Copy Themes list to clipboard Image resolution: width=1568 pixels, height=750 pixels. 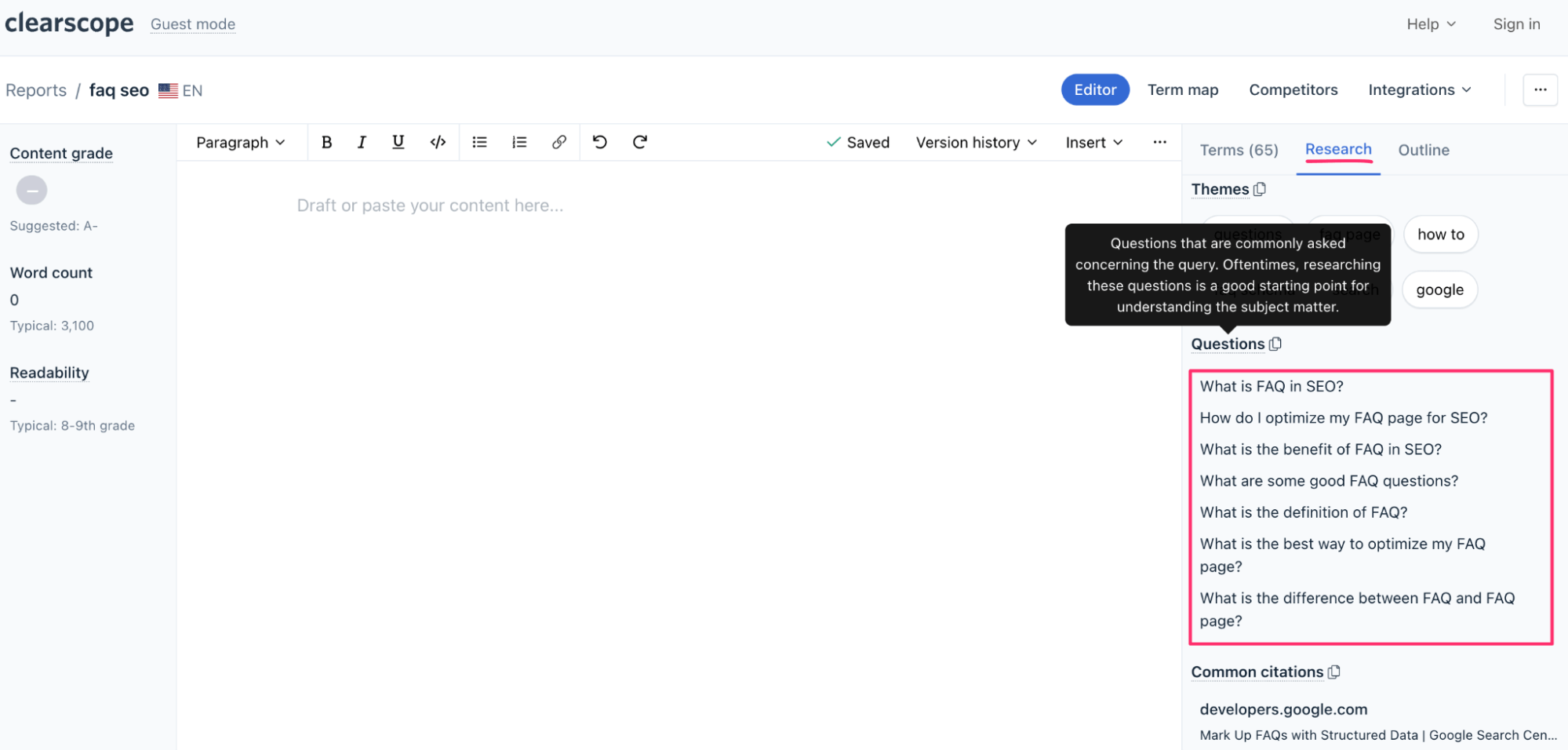[1260, 189]
